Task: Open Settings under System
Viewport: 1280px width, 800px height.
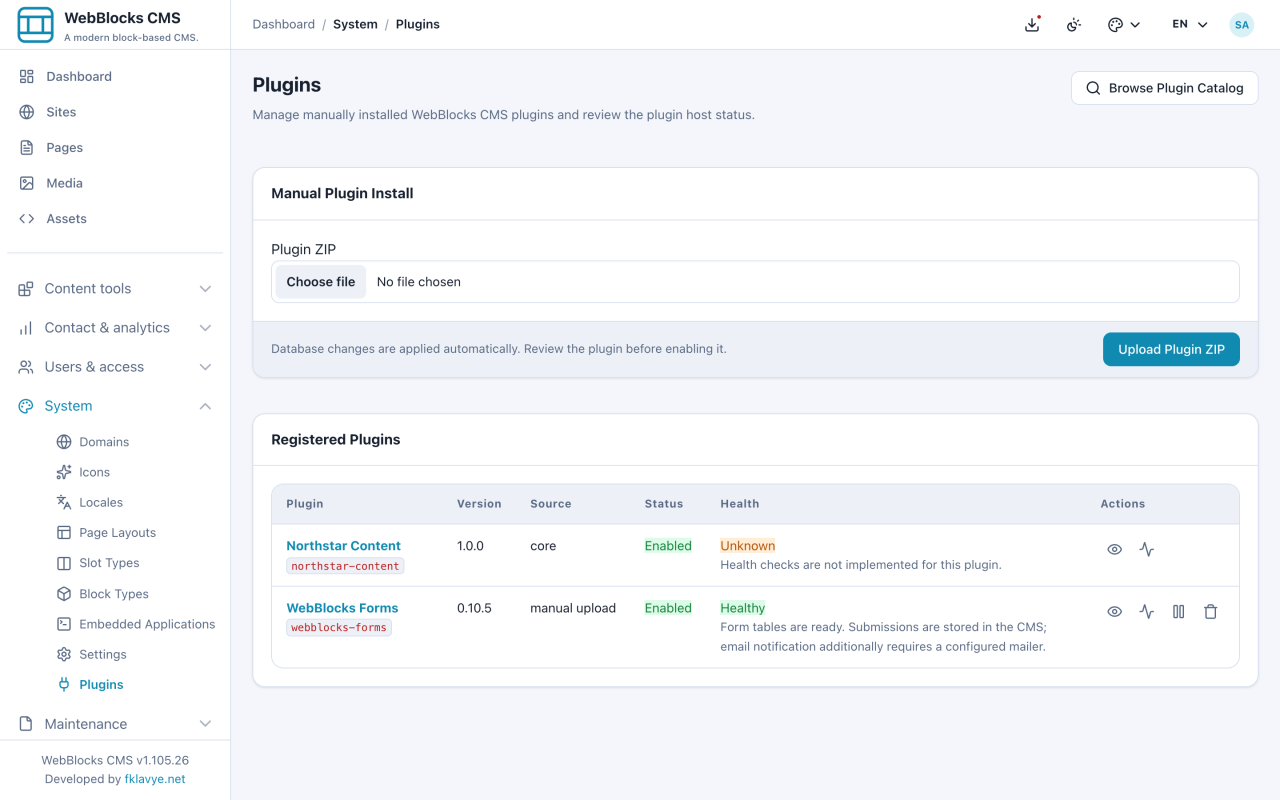Action: 135,654
